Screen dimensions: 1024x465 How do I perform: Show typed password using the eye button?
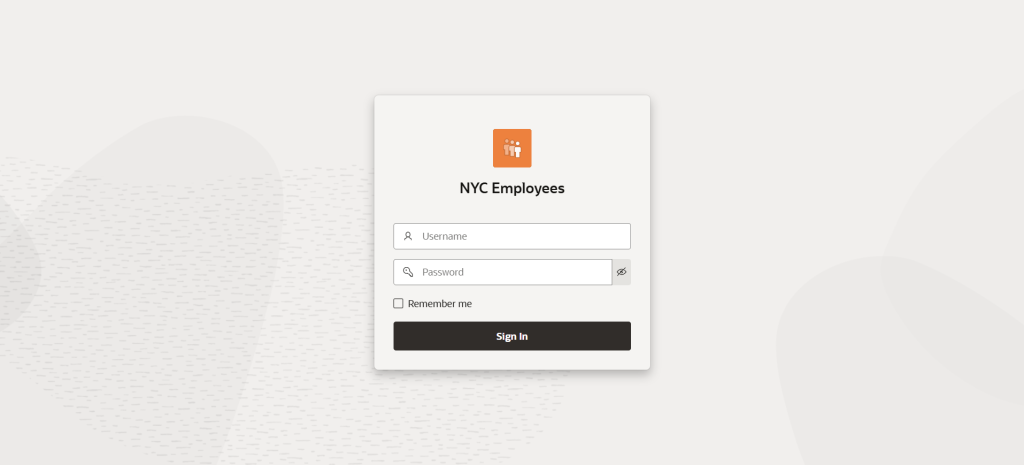tap(622, 272)
